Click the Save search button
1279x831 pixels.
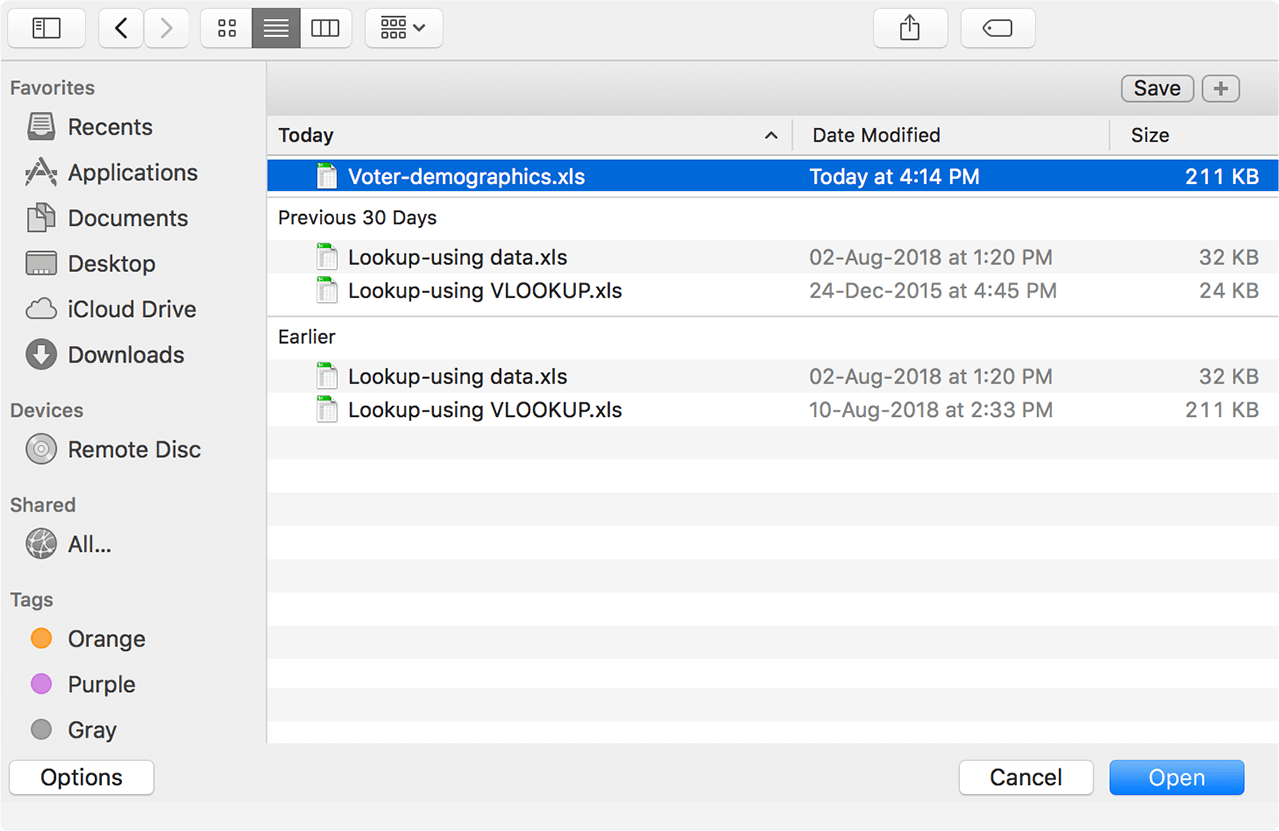coord(1158,88)
